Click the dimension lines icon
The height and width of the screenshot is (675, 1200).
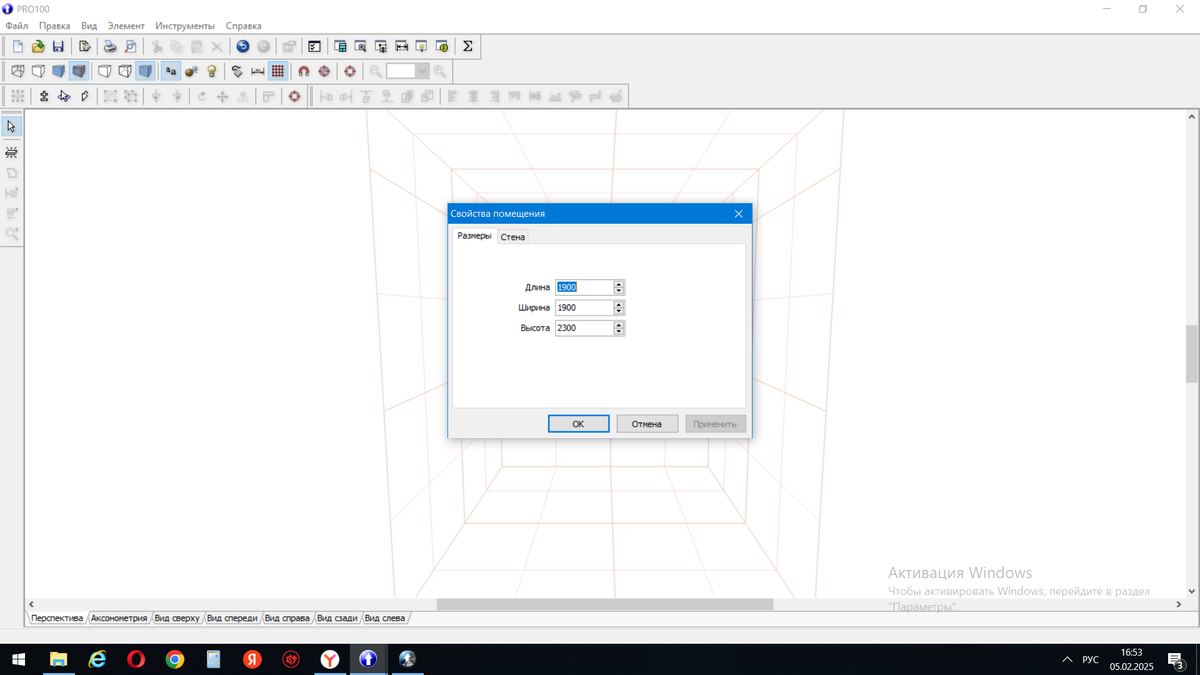point(258,71)
